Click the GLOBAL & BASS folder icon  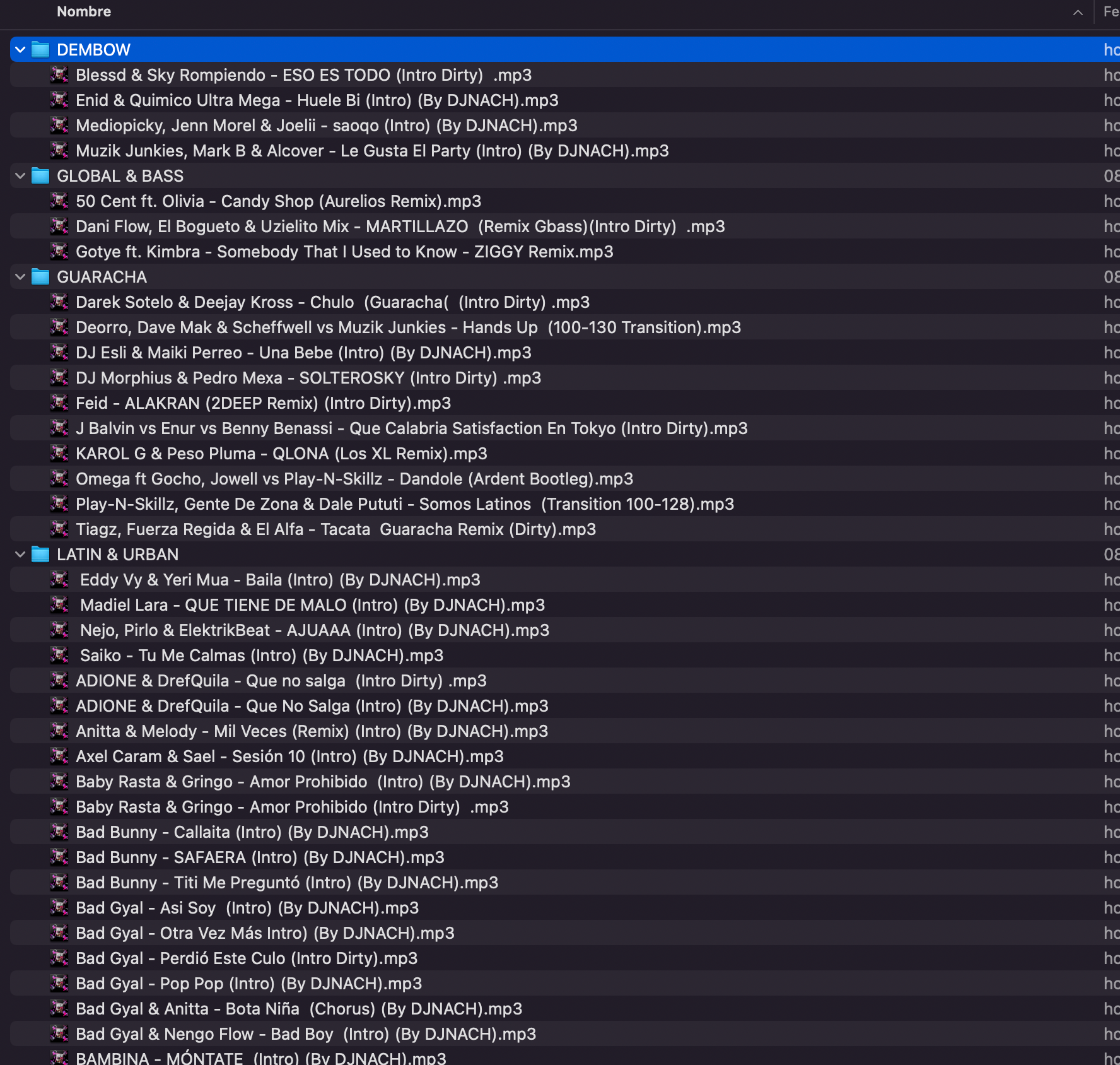click(40, 175)
